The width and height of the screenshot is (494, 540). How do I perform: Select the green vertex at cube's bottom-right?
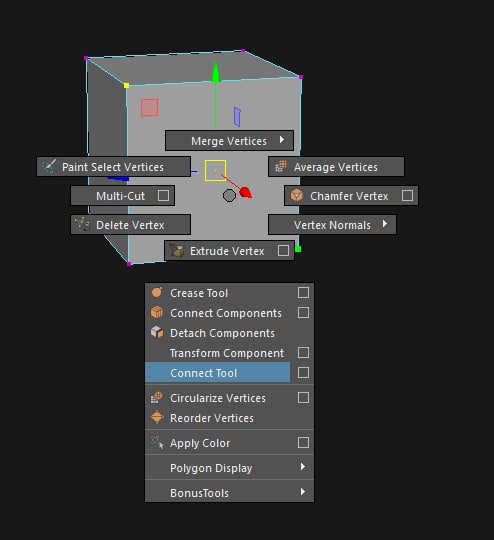298,249
